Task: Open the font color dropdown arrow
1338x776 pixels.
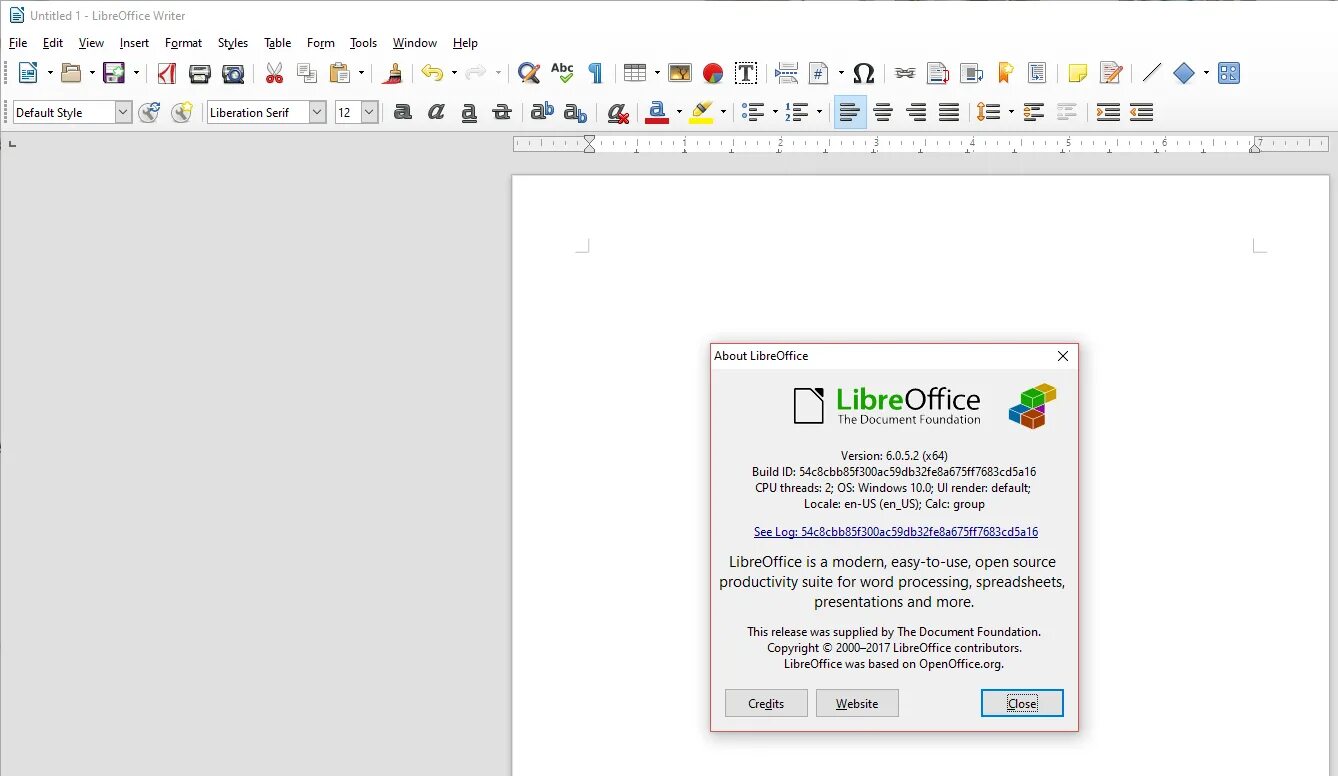Action: coord(679,113)
